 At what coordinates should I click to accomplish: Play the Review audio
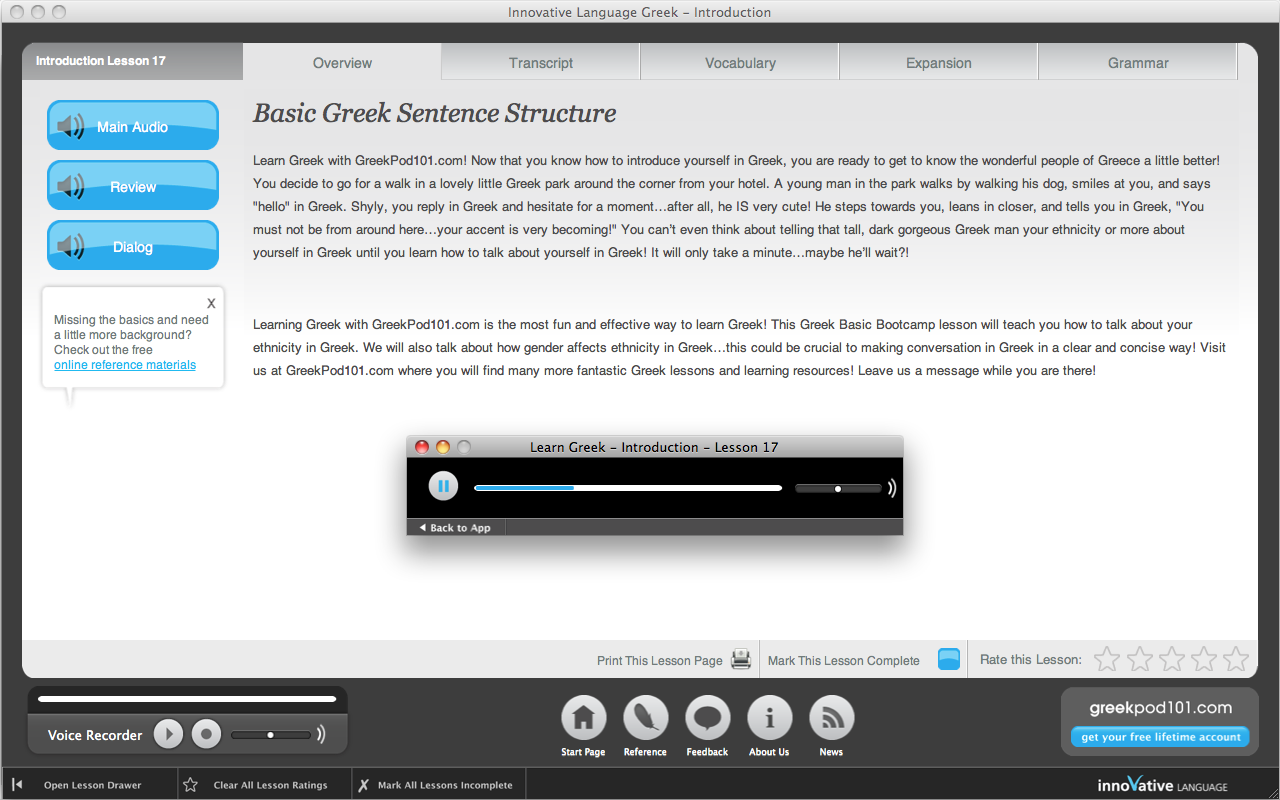133,186
